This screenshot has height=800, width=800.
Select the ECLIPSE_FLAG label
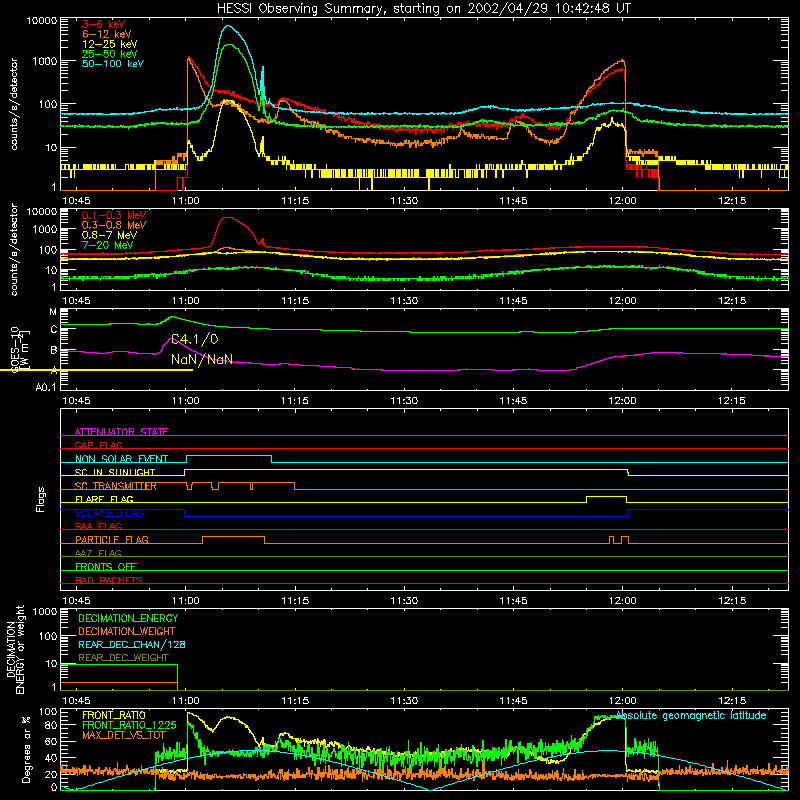coord(109,513)
